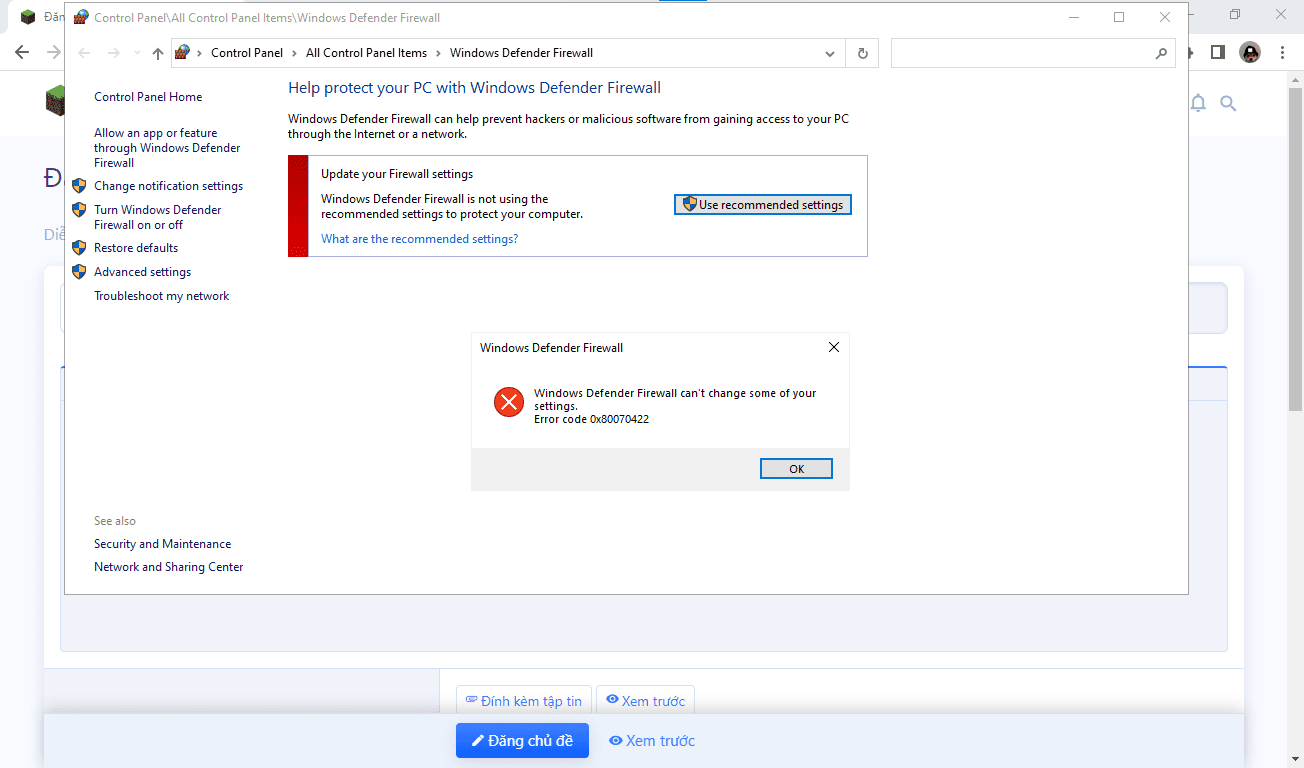
Task: Select All Control Panel Items breadcrumb
Action: [366, 53]
